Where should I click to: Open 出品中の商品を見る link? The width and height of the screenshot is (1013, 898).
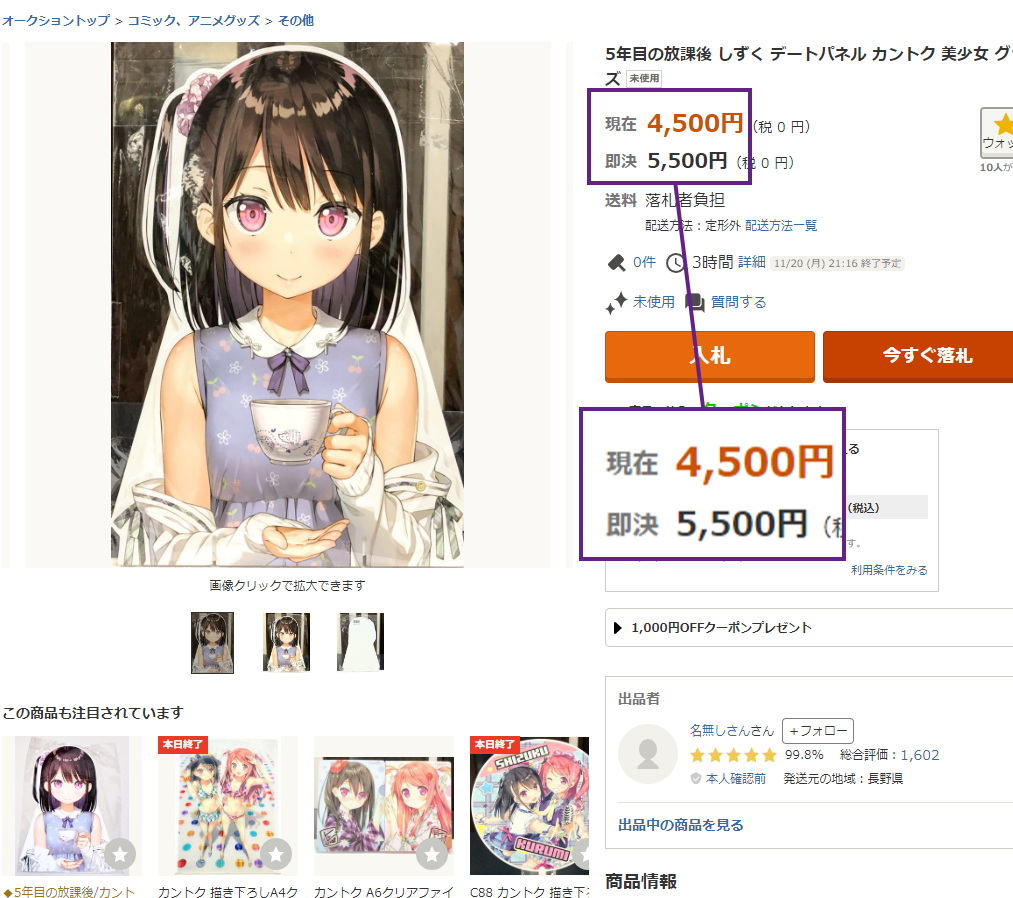click(x=680, y=825)
